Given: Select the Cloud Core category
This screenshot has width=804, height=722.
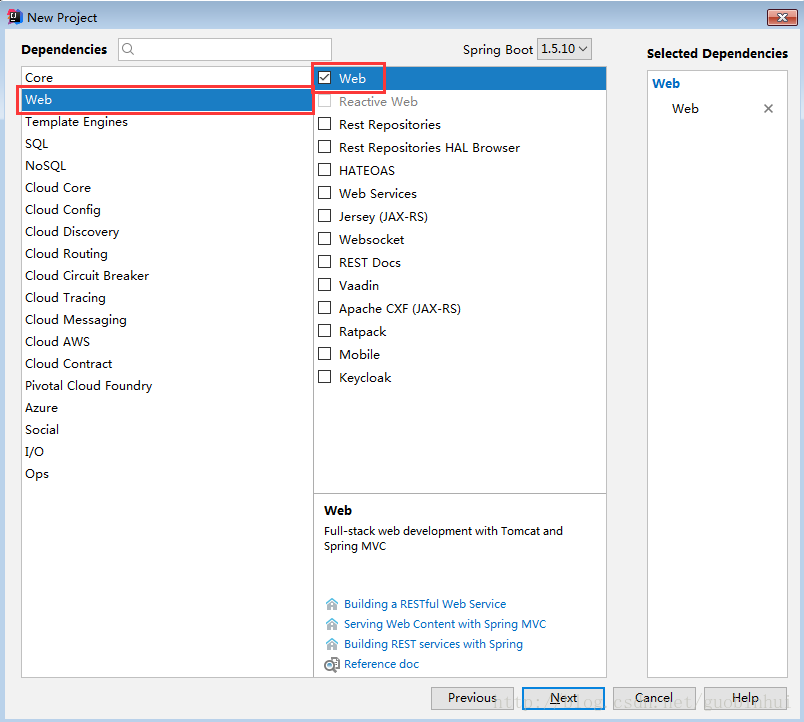Looking at the screenshot, I should [x=167, y=188].
